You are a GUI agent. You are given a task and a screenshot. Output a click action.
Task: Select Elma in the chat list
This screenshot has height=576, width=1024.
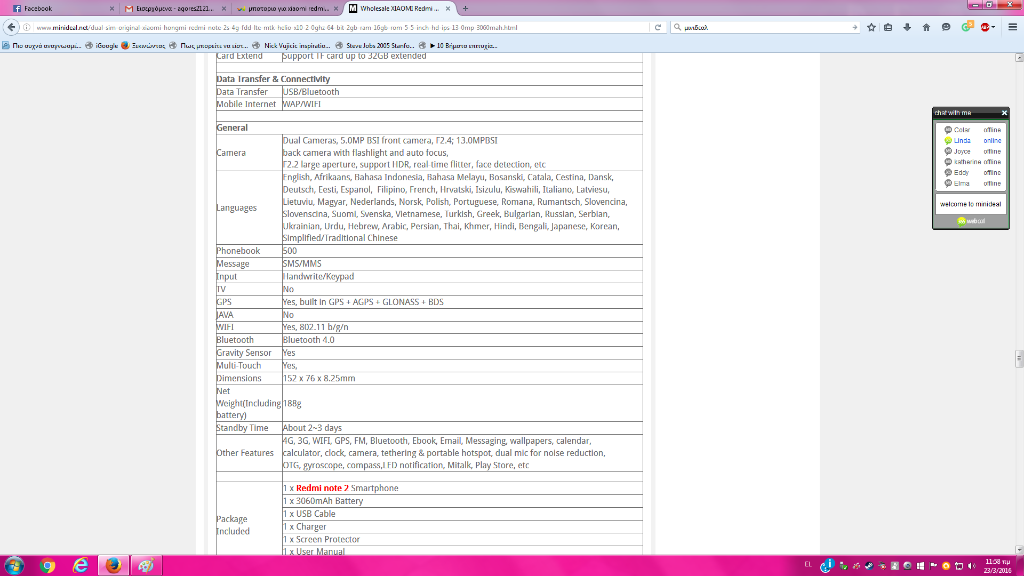(x=972, y=184)
